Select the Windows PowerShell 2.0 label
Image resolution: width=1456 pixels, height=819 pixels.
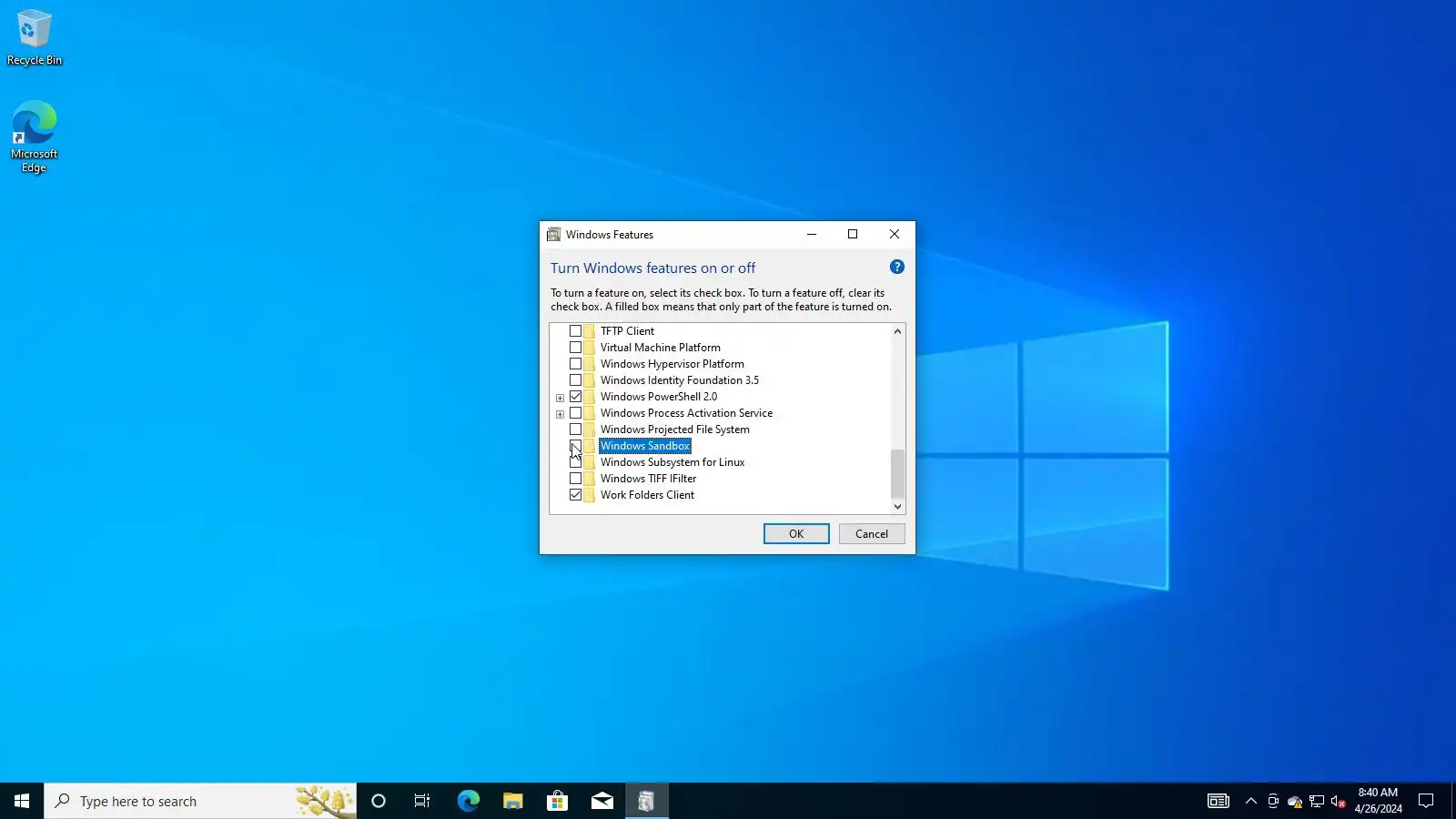pos(658,397)
